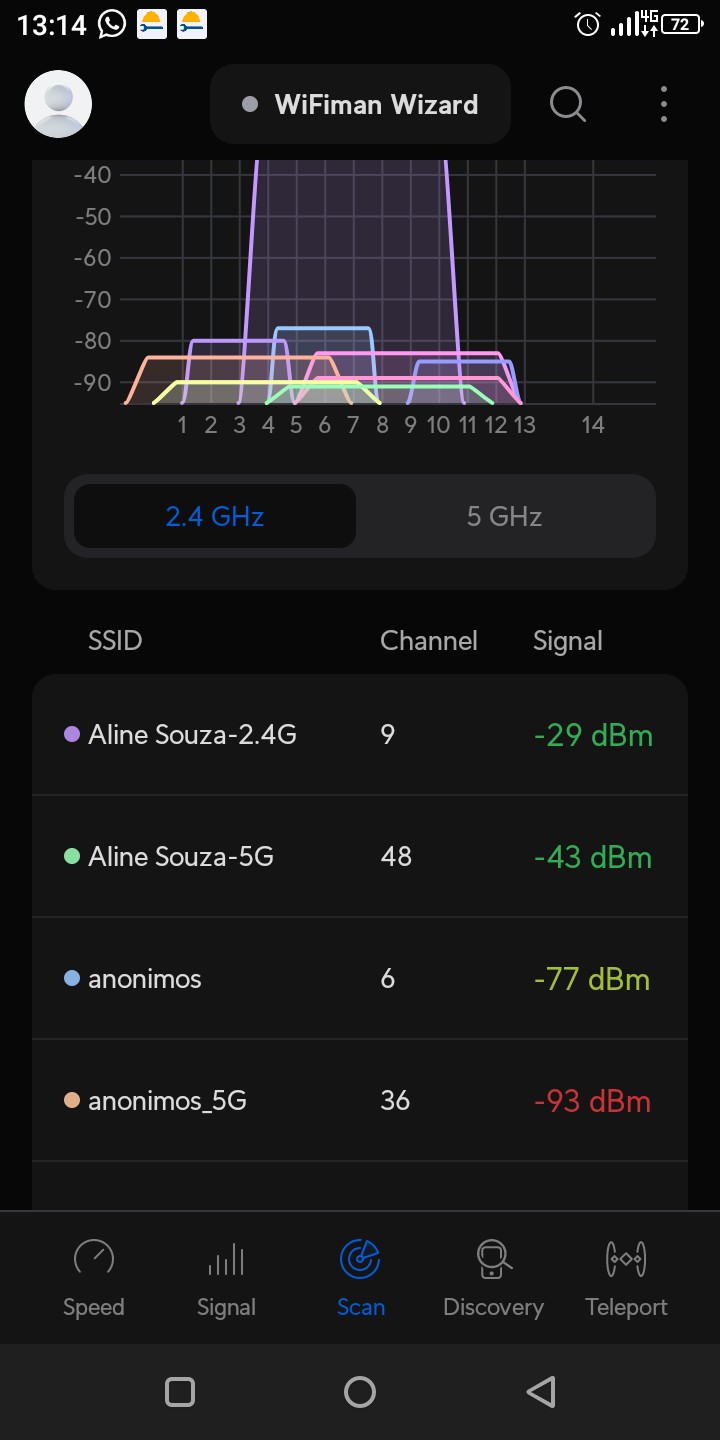This screenshot has width=720, height=1440.
Task: Tap the Discovery device icon
Action: 493,1258
